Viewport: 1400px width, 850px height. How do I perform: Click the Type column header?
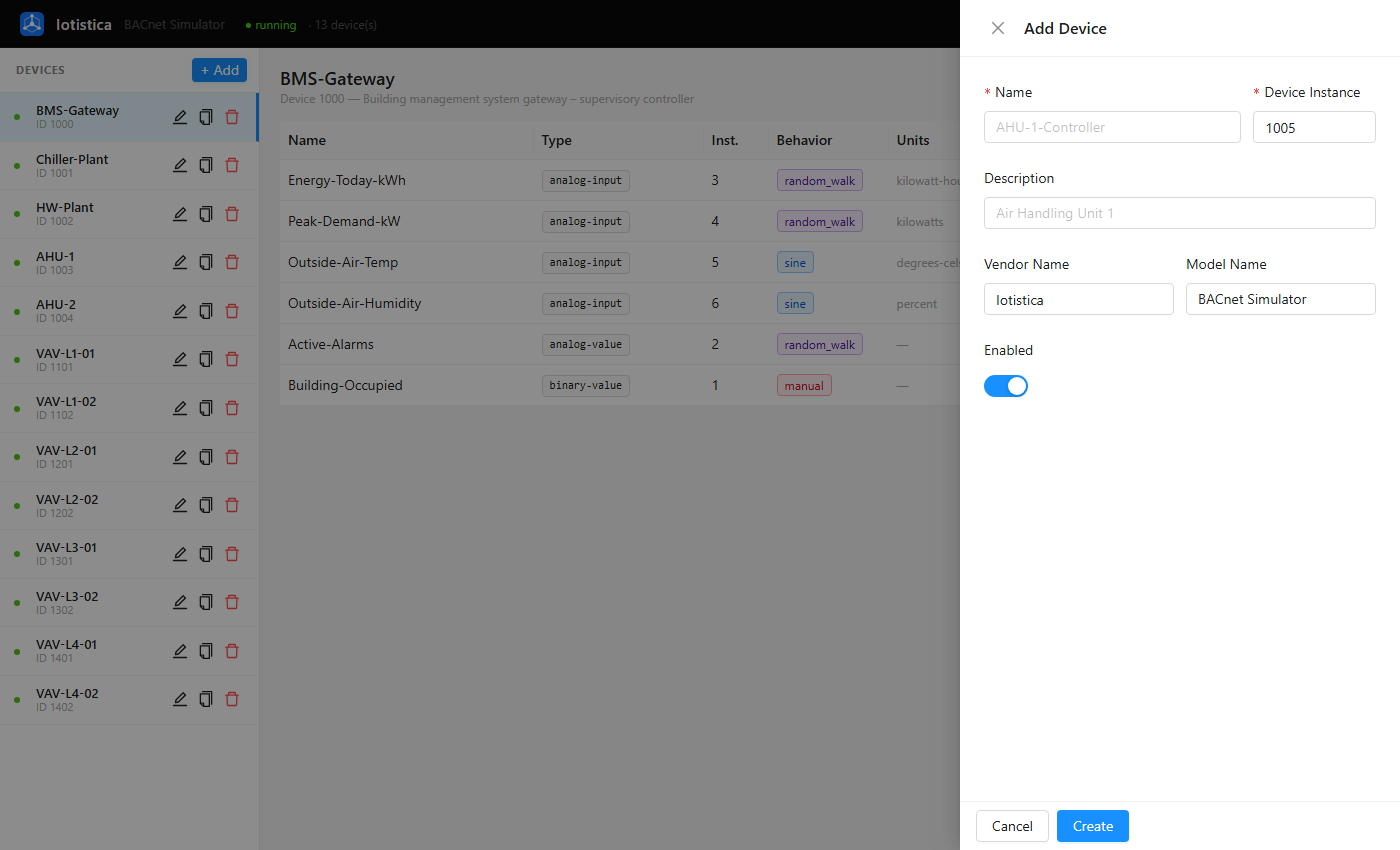556,140
